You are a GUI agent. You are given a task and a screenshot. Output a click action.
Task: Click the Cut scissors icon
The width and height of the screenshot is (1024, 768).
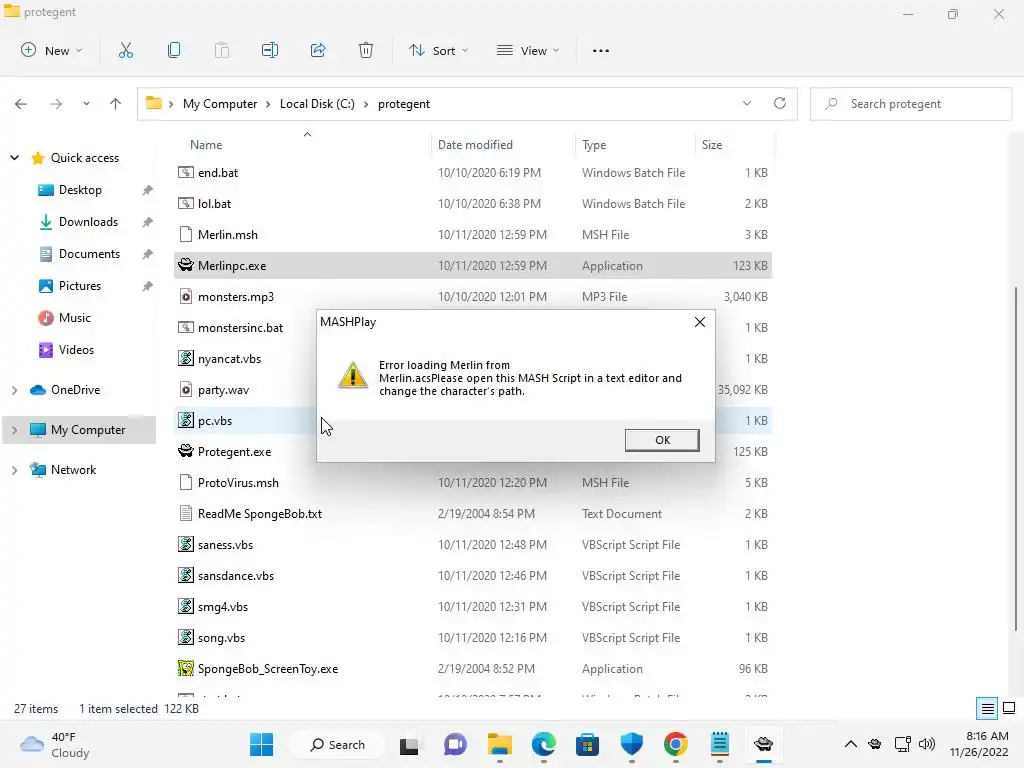point(125,50)
